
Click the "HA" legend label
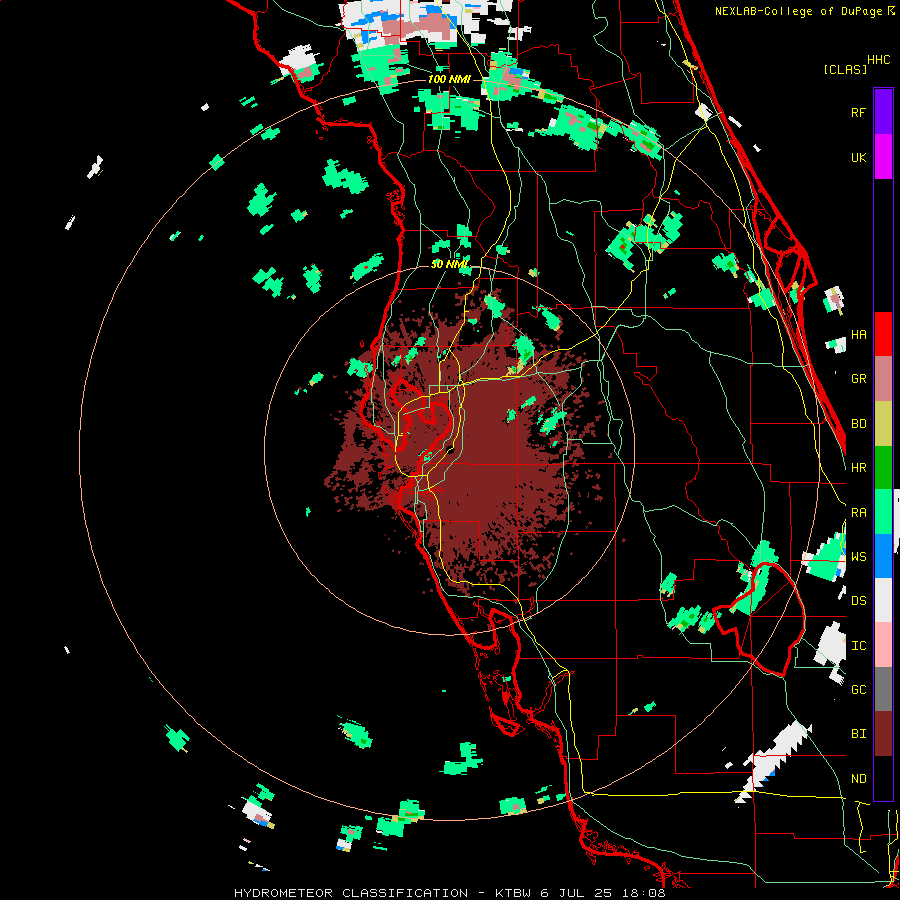[858, 335]
